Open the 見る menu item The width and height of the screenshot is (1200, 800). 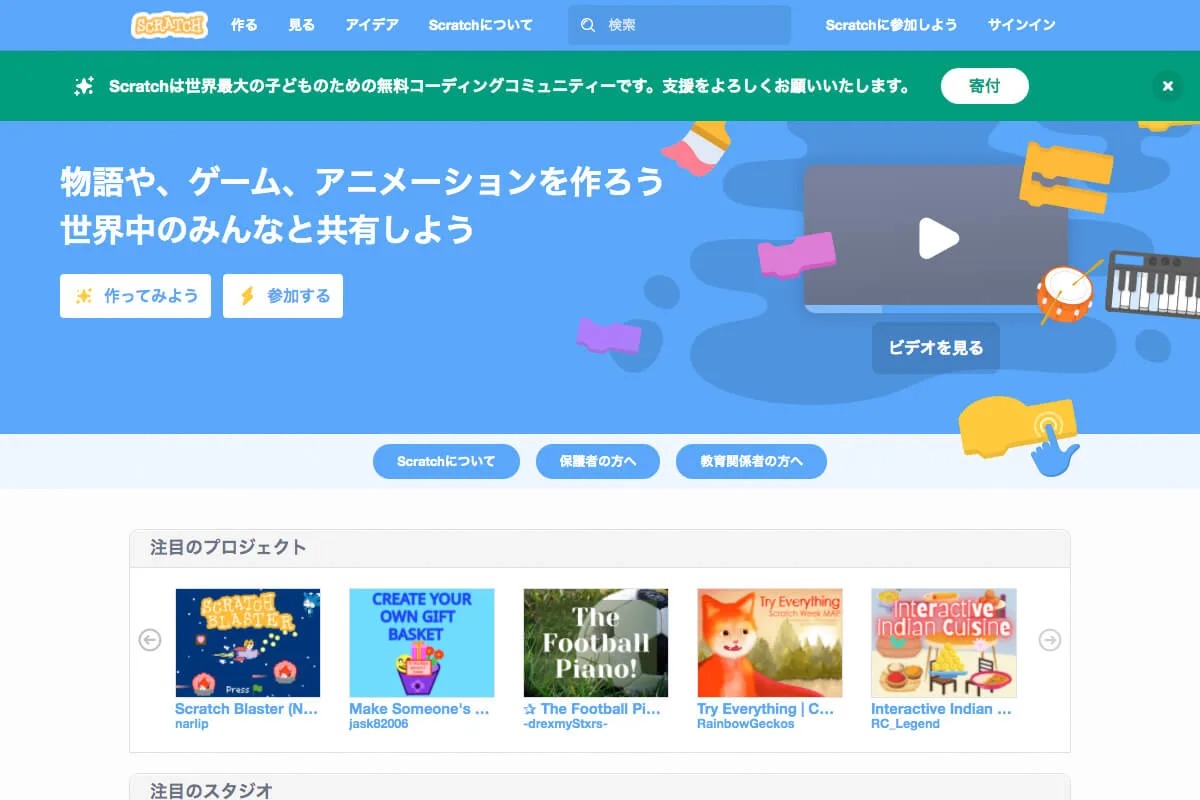pyautogui.click(x=301, y=25)
